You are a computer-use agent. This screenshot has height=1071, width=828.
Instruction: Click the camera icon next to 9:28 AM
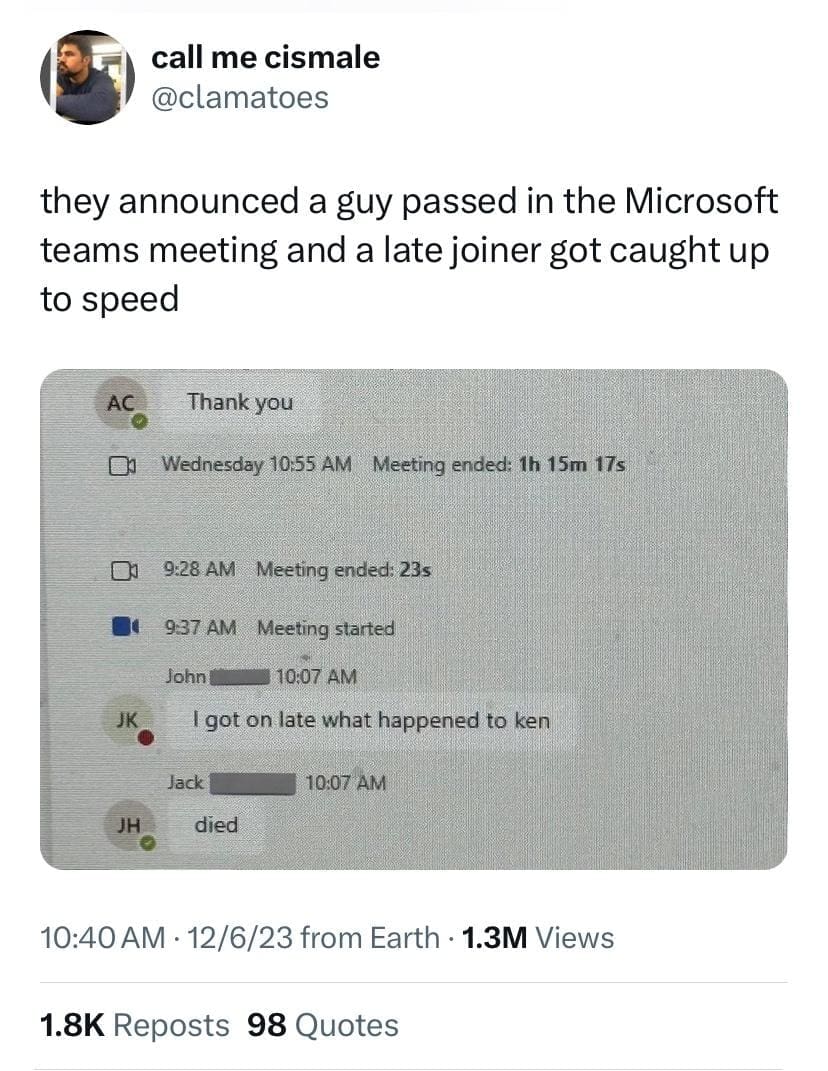121,570
